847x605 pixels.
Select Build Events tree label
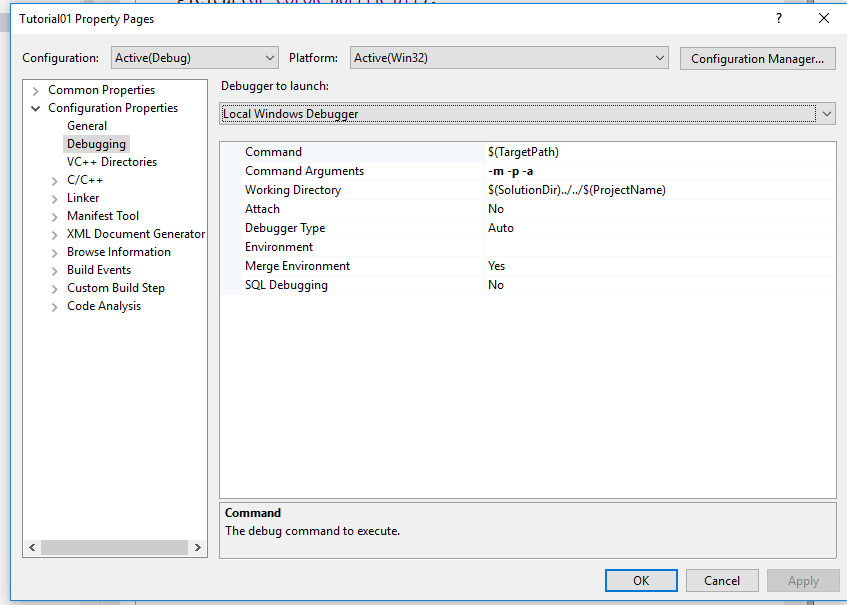coord(99,270)
